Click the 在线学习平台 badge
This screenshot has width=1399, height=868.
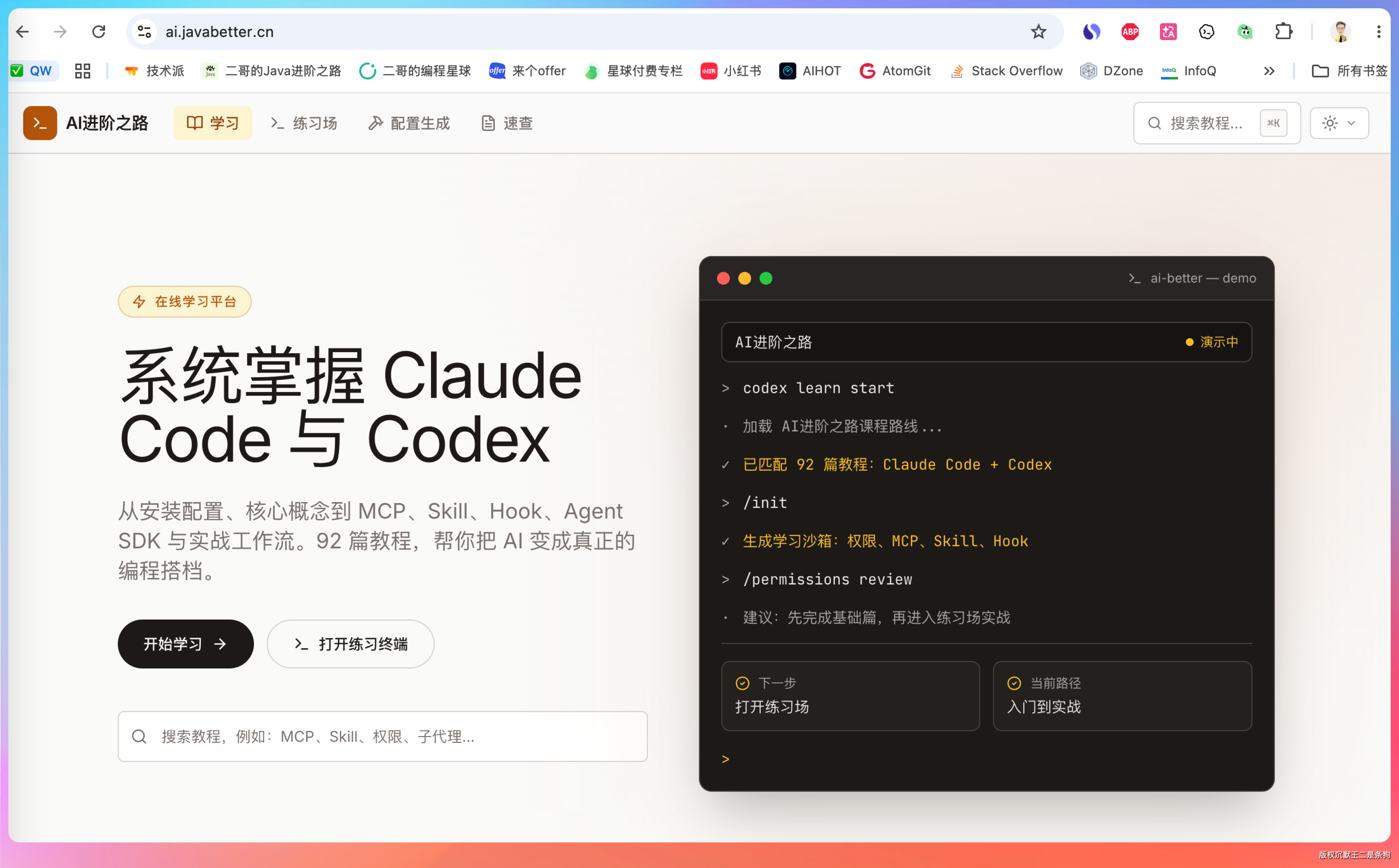coord(184,301)
